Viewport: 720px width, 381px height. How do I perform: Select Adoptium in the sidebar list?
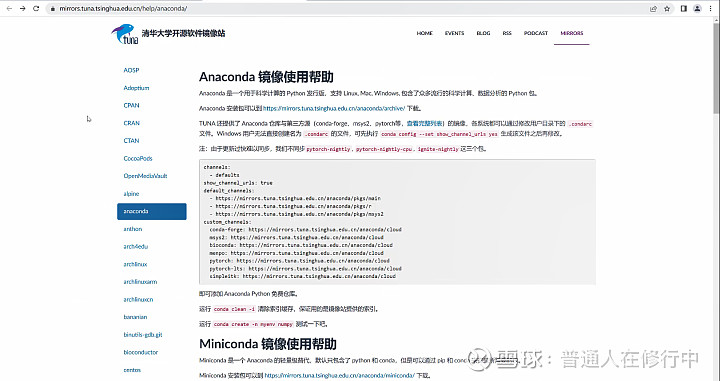pyautogui.click(x=136, y=88)
